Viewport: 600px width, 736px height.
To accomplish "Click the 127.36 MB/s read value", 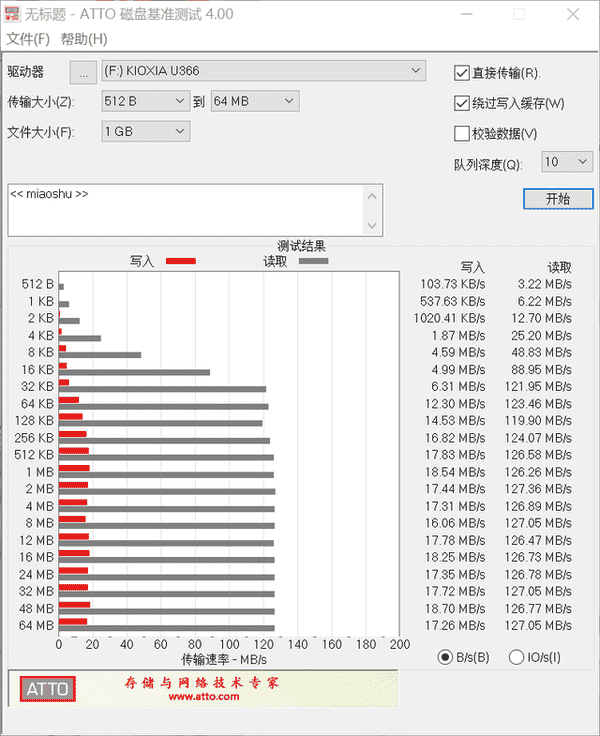I will [538, 489].
